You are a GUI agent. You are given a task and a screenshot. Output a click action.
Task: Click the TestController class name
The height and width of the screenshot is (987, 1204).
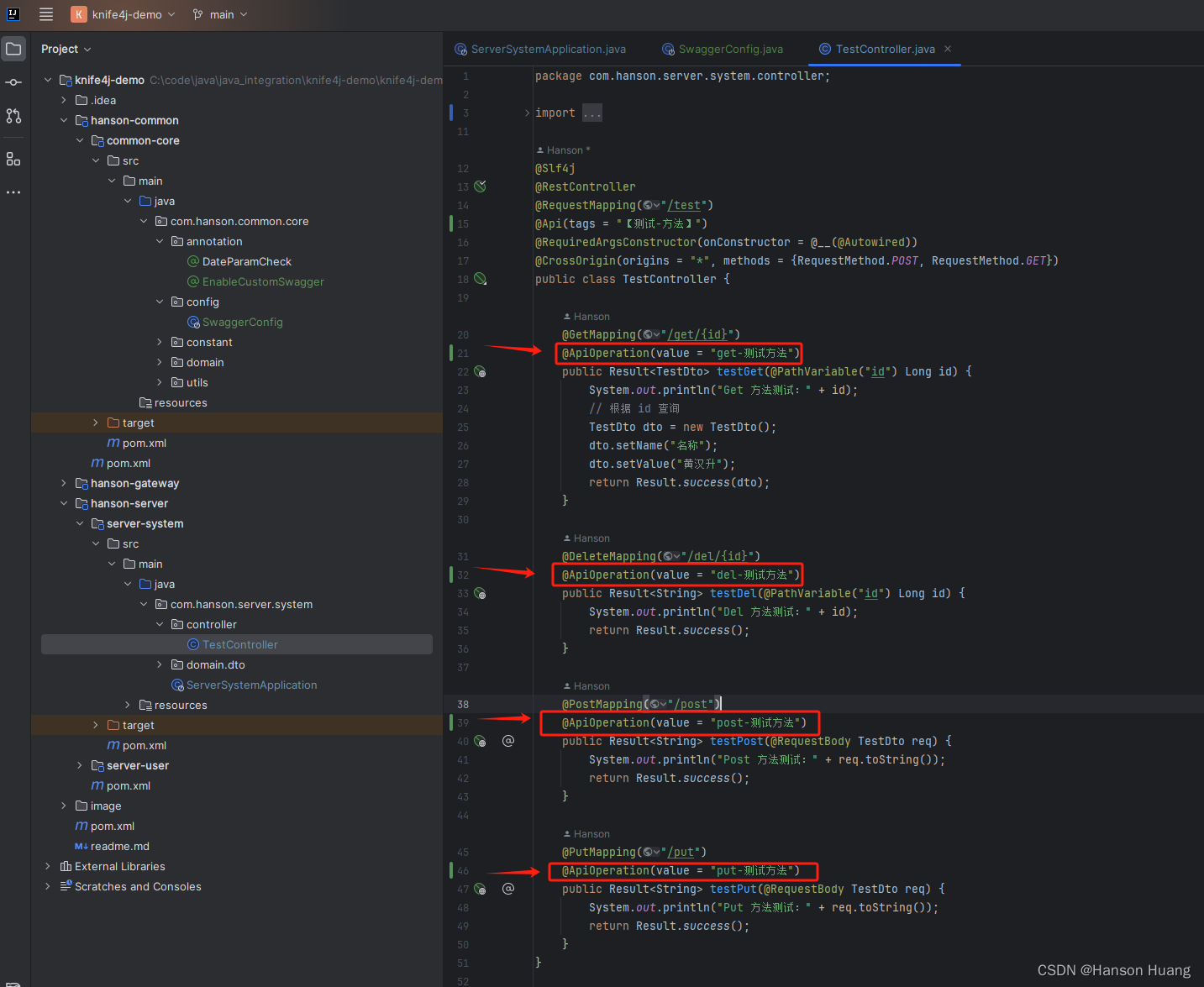click(670, 279)
